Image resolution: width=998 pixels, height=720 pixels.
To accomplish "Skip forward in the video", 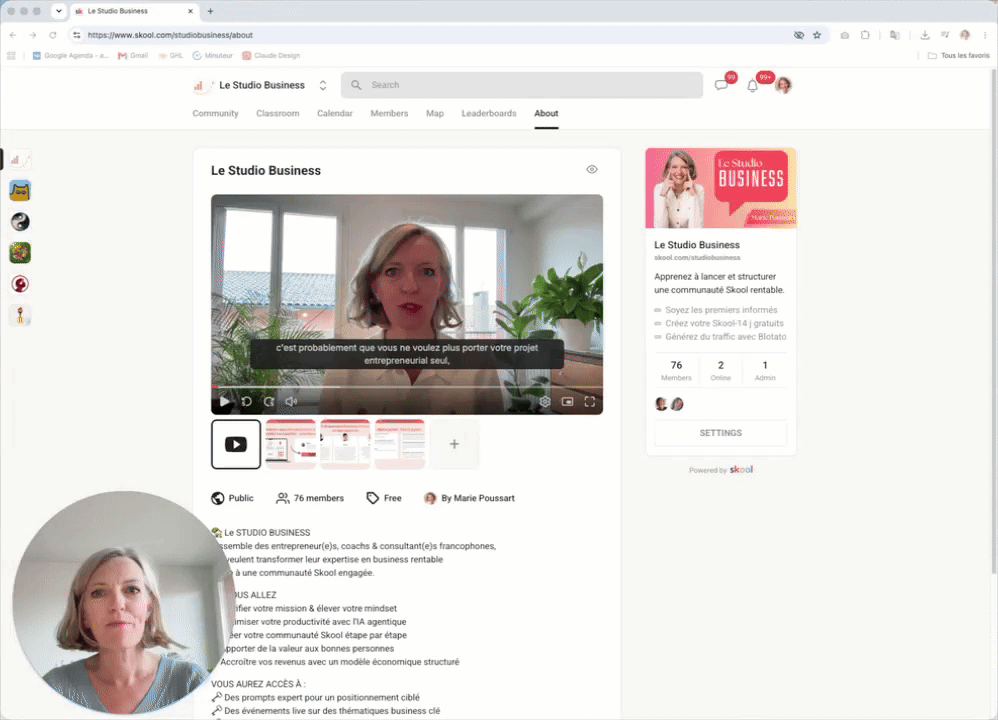I will pyautogui.click(x=269, y=402).
